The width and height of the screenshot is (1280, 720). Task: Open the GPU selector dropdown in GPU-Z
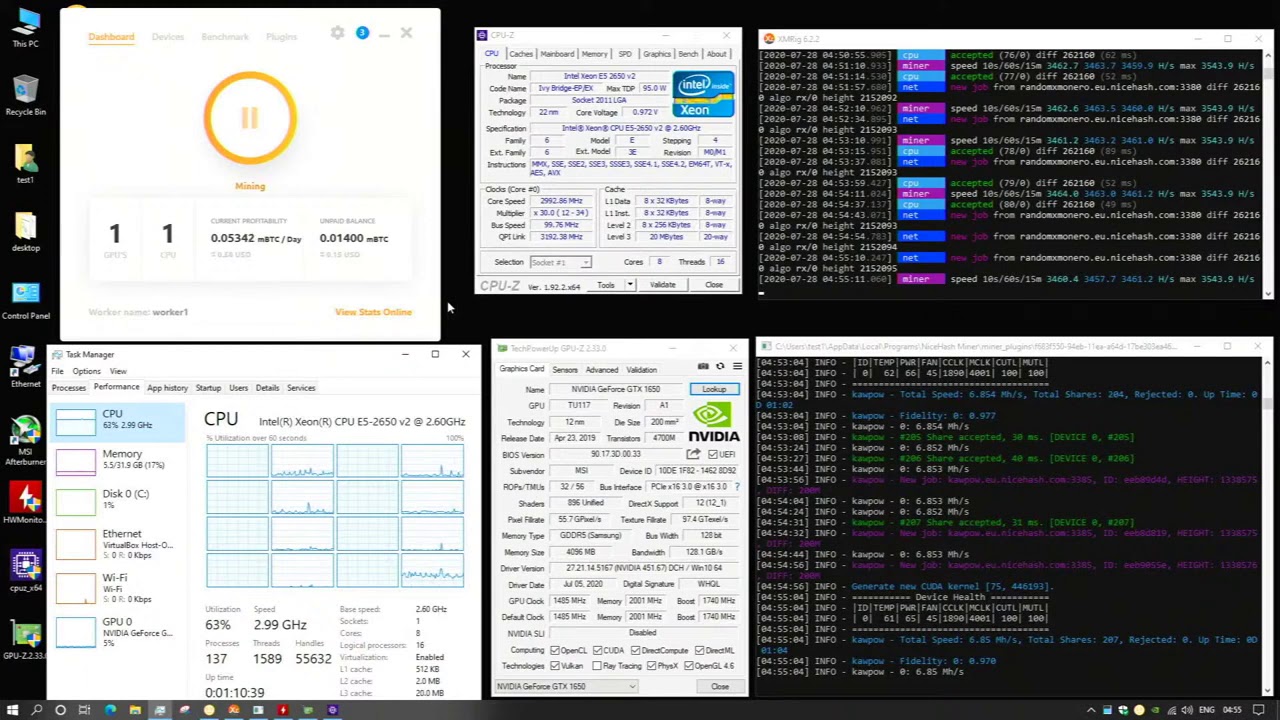[566, 686]
